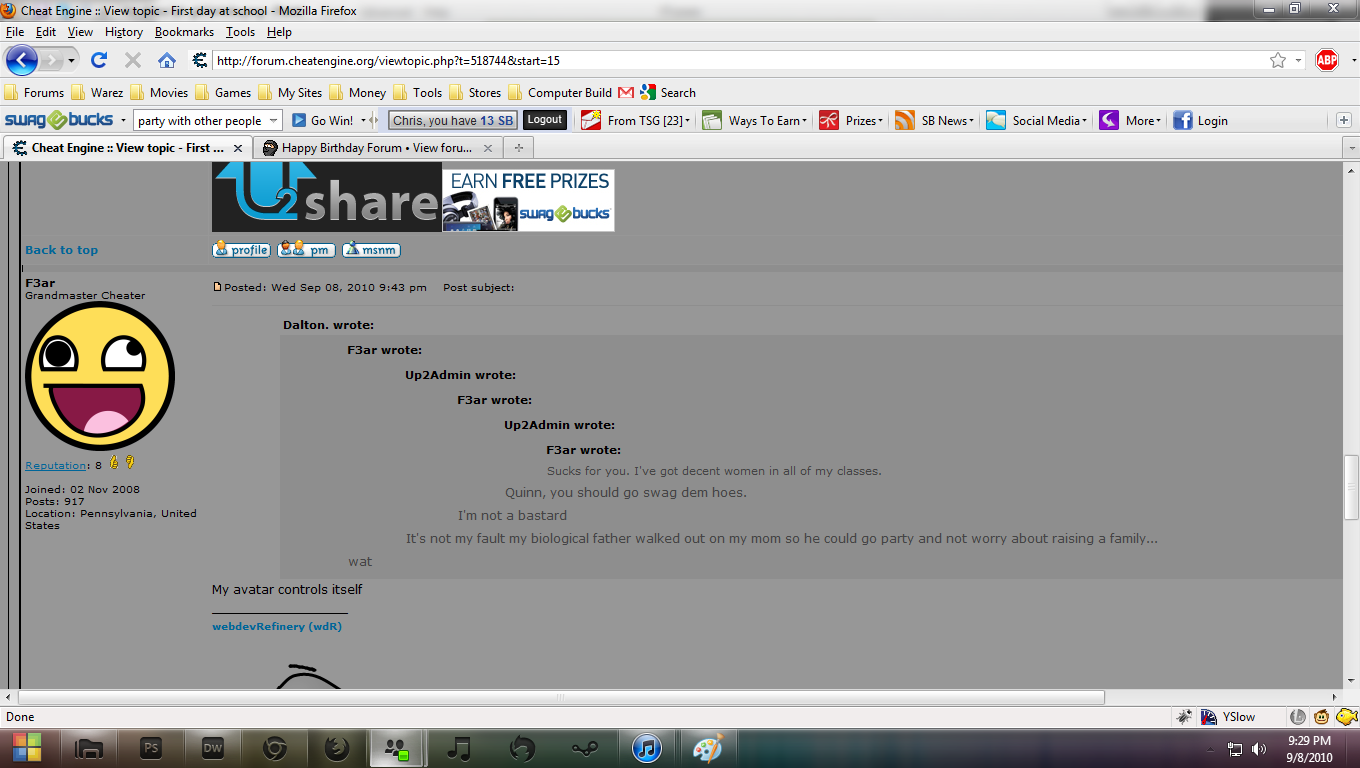Open the Computer Build bookmark folder
Image resolution: width=1360 pixels, height=768 pixels.
point(560,92)
